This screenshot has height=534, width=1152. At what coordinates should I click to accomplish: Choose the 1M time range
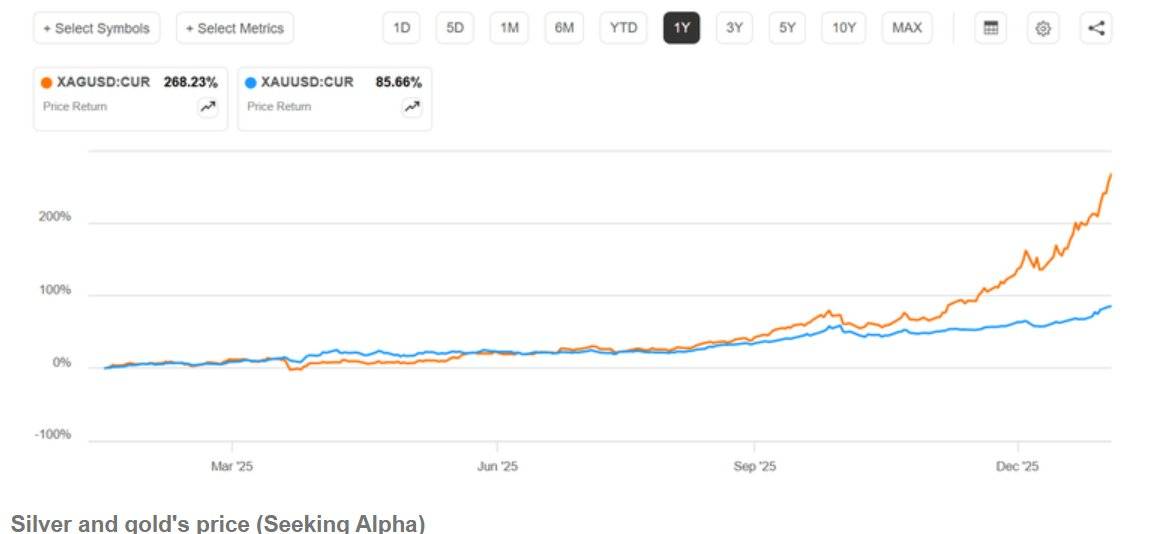[509, 28]
